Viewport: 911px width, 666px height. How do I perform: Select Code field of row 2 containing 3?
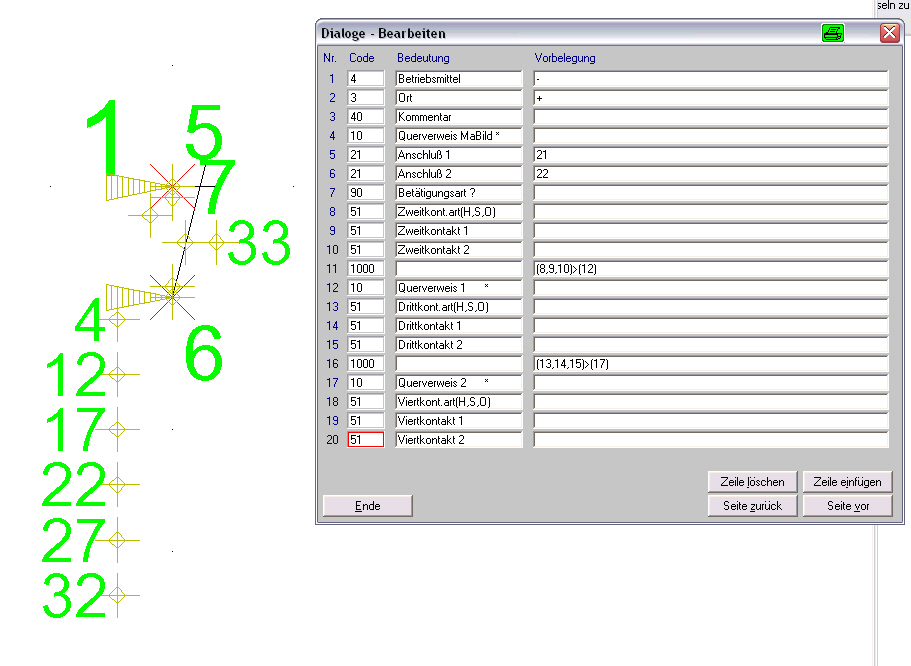coord(365,98)
